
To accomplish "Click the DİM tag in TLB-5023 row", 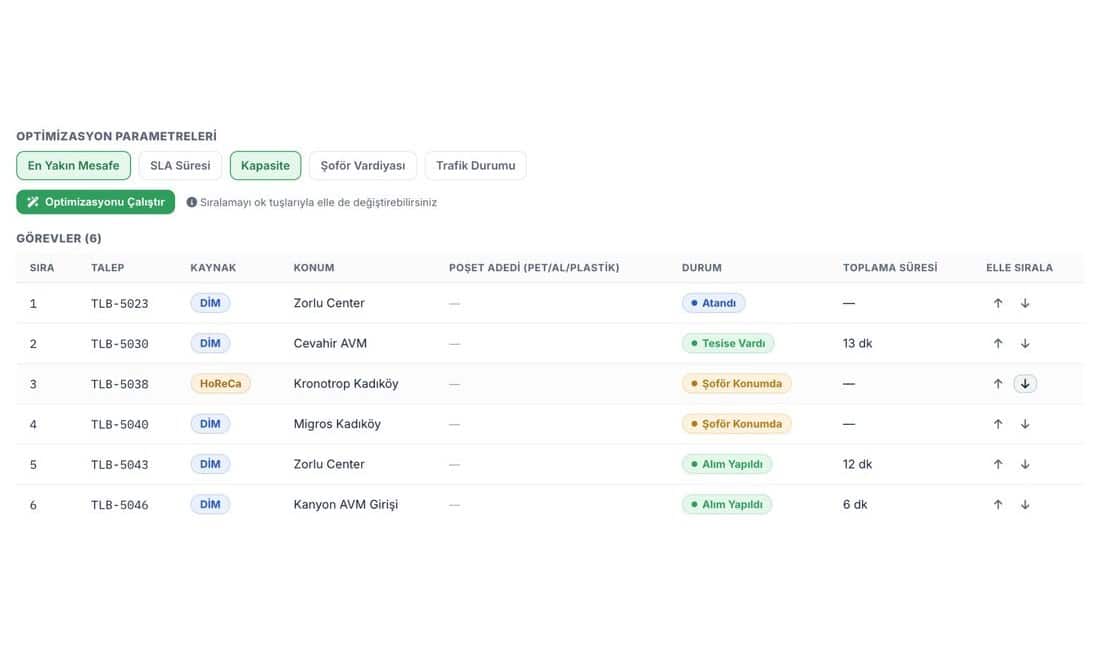I will tap(210, 303).
